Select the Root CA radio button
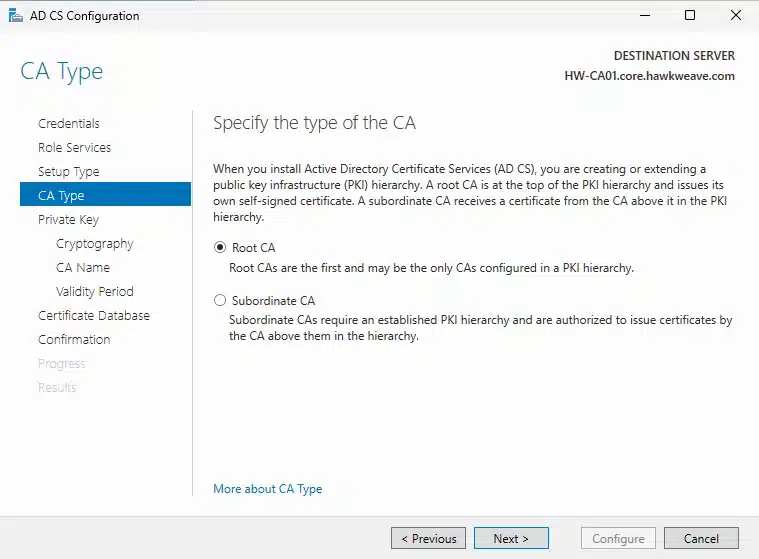Image resolution: width=759 pixels, height=559 pixels. pos(220,248)
